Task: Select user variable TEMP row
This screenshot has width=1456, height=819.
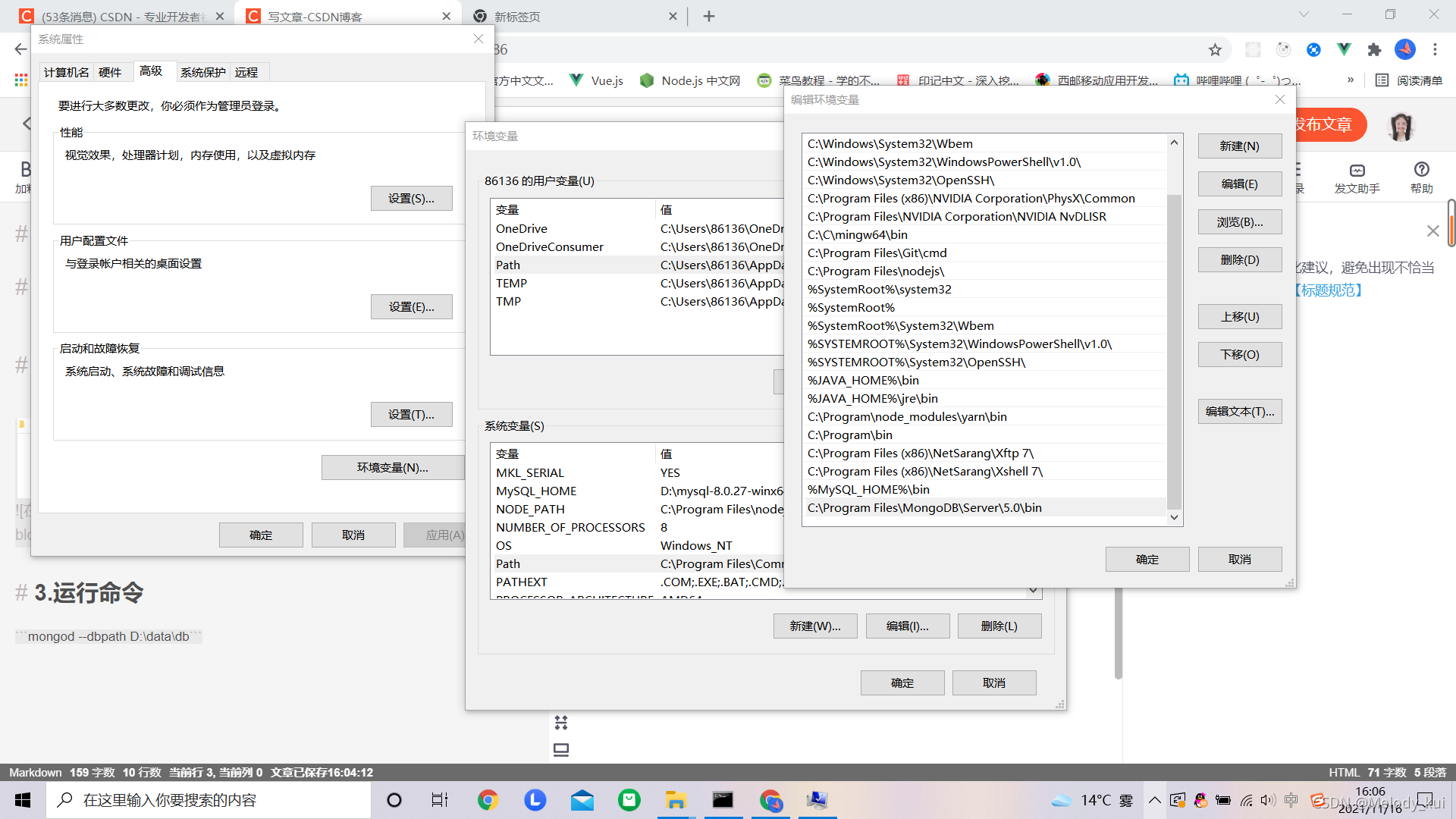Action: [637, 284]
